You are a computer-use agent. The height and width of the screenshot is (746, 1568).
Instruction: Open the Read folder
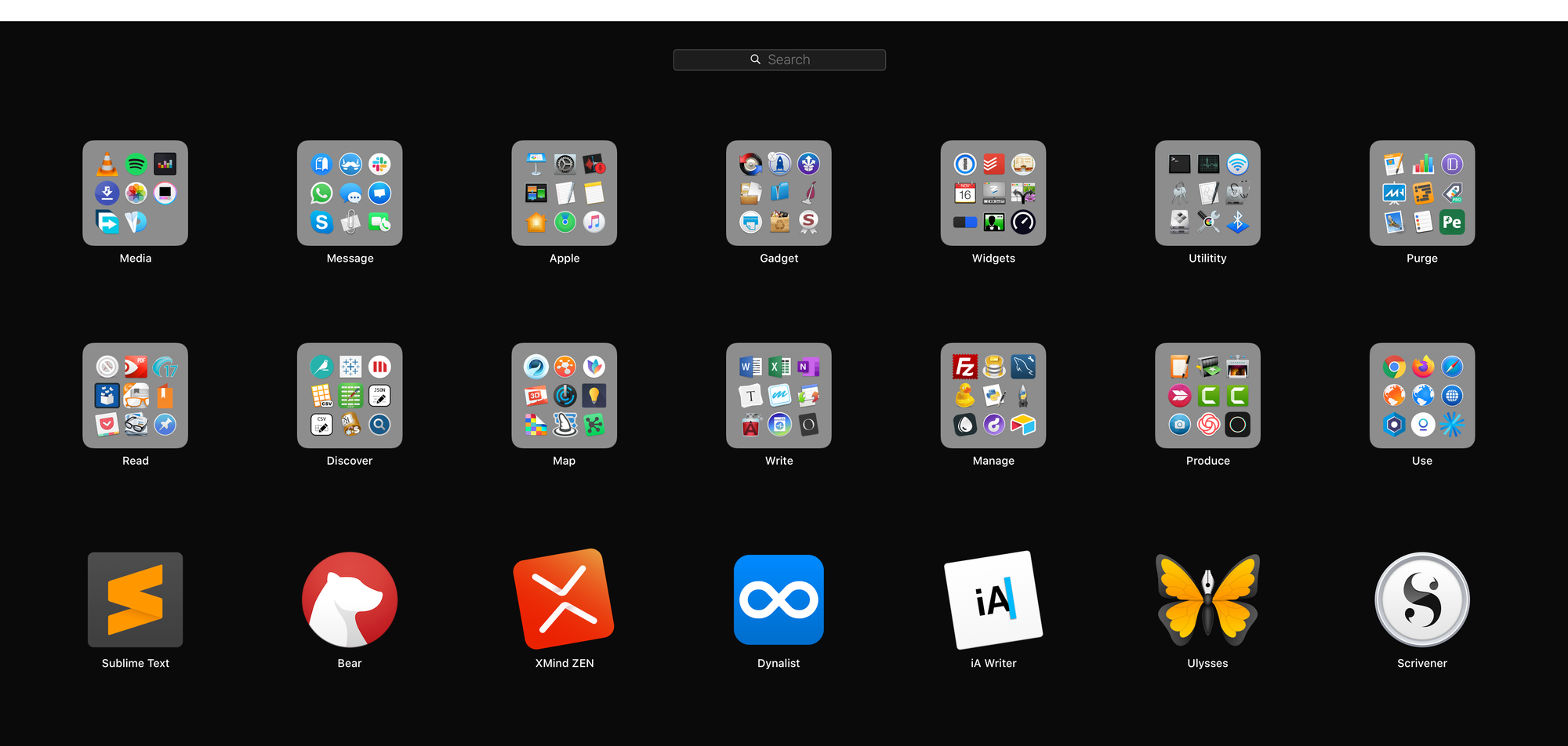click(136, 396)
